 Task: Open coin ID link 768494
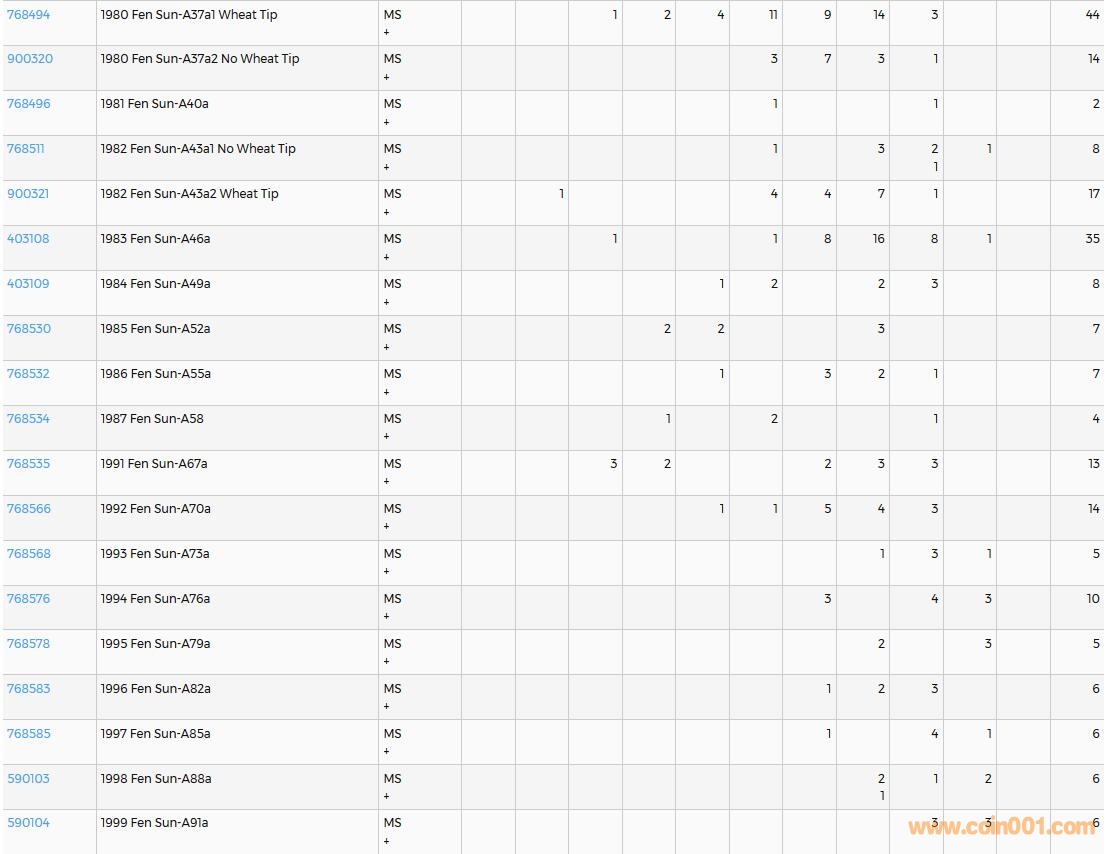click(x=28, y=15)
